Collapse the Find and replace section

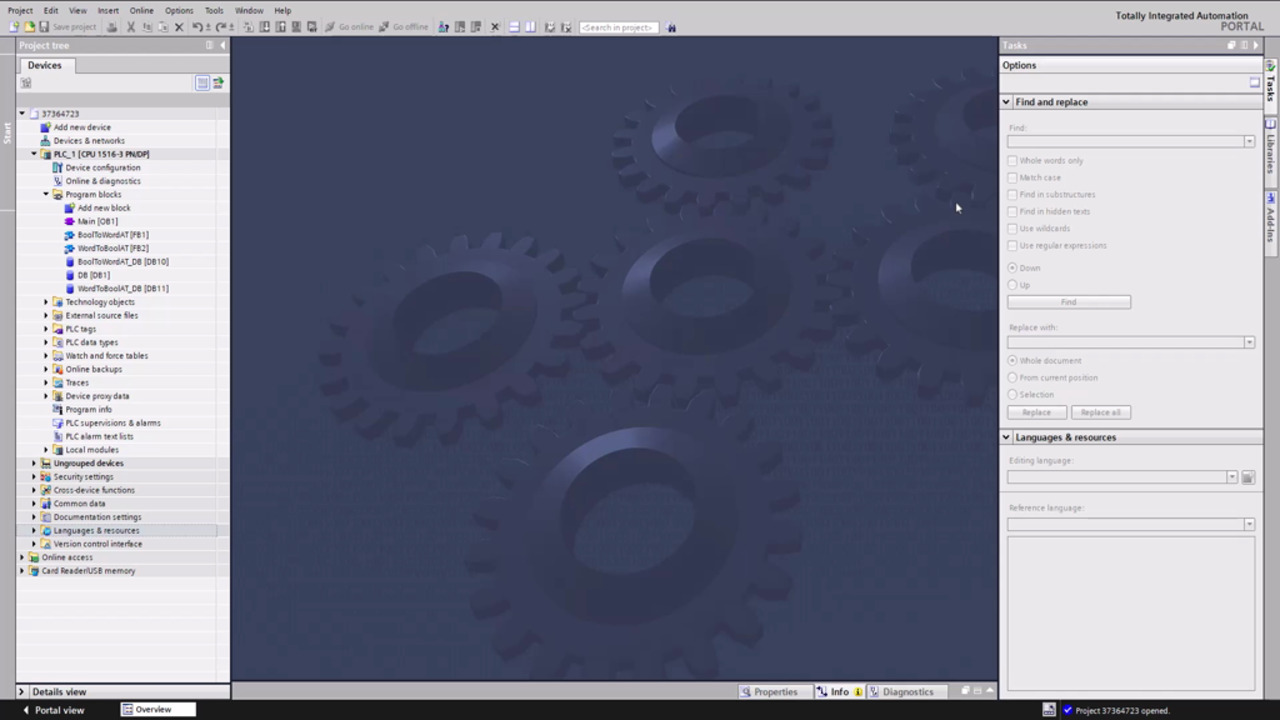click(x=1006, y=102)
